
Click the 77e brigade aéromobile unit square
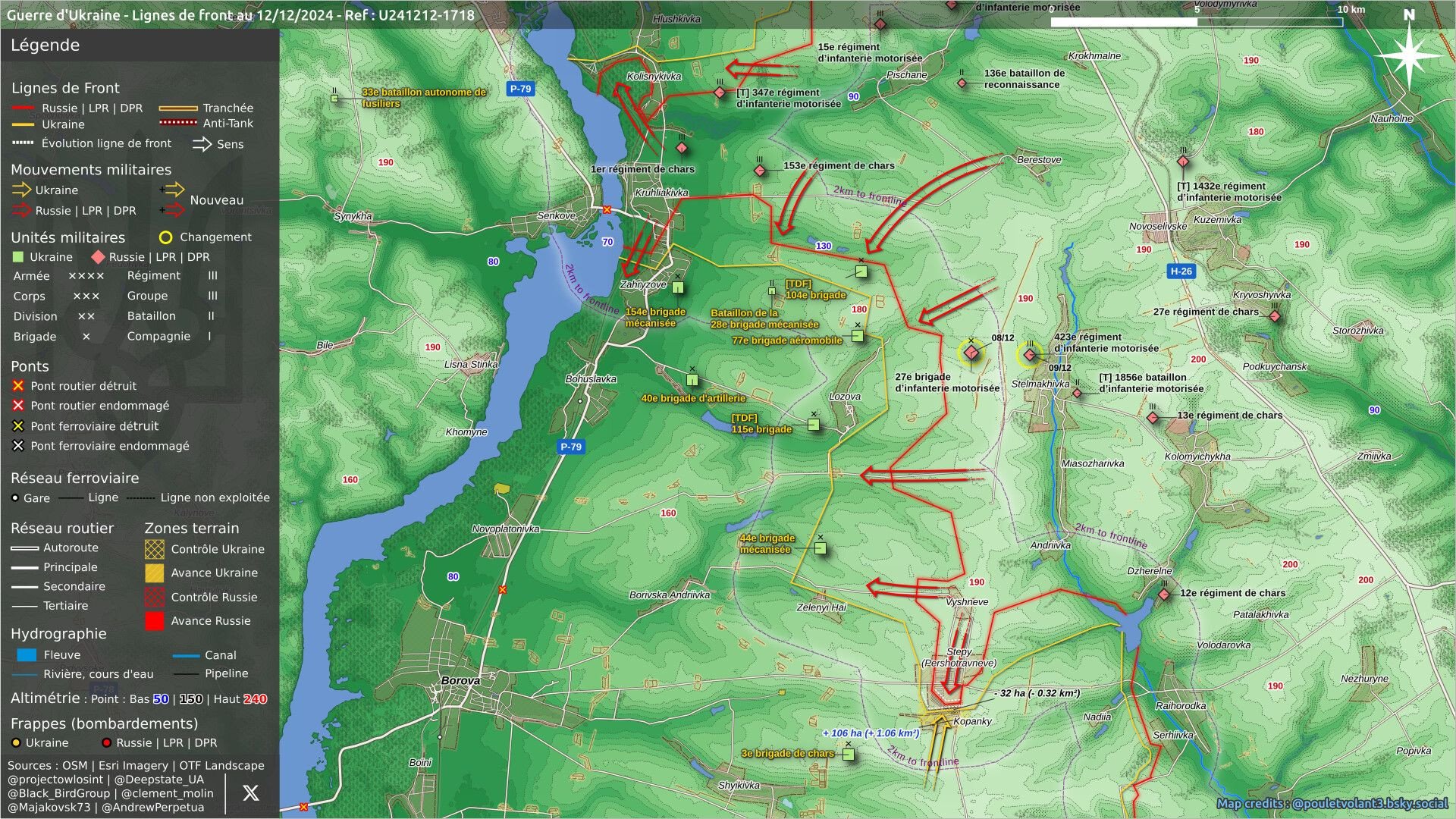[858, 335]
